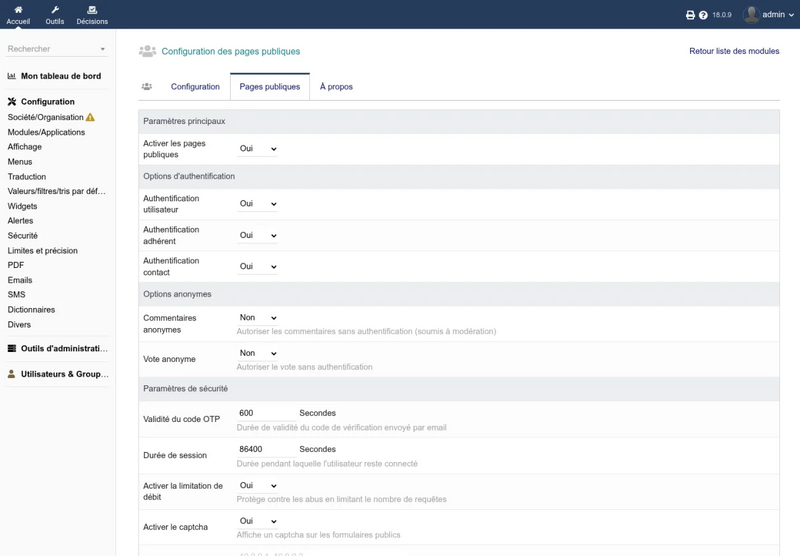Click the Configuration des pages publiques title
This screenshot has width=800, height=556.
click(x=231, y=51)
